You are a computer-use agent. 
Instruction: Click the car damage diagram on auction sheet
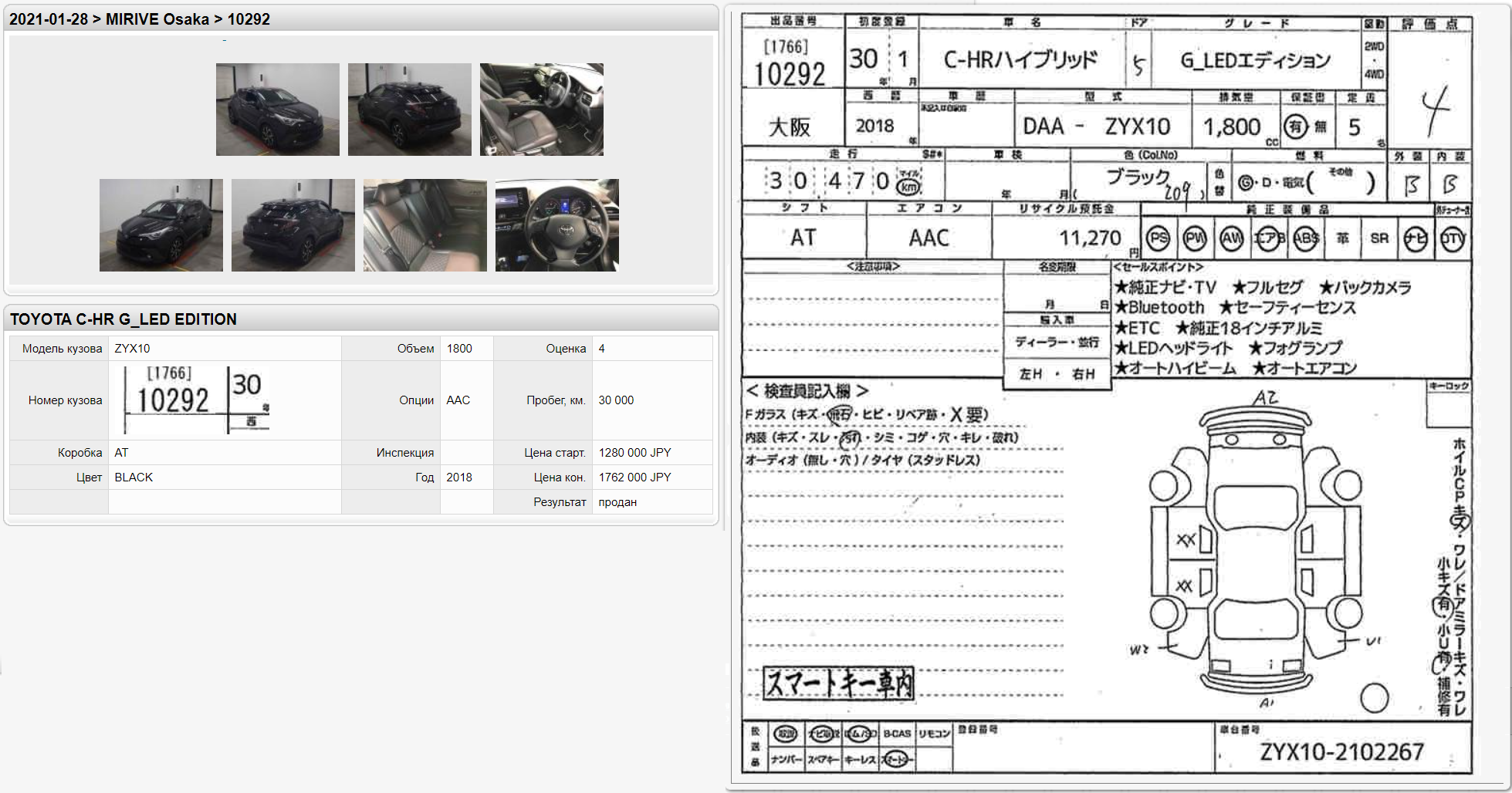[1257, 549]
